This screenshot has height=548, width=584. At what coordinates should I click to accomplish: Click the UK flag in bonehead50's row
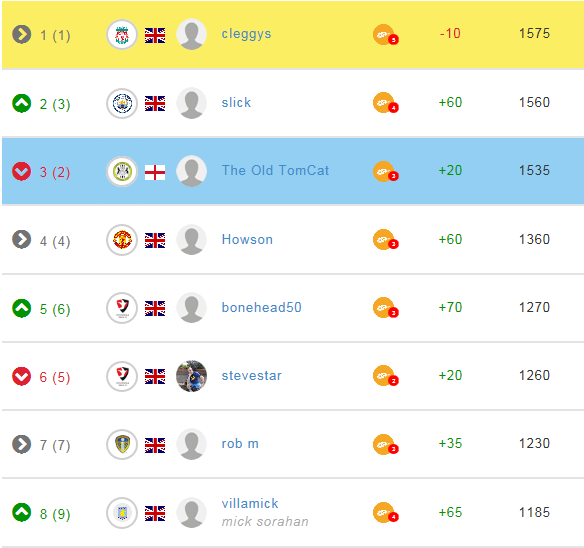[155, 308]
